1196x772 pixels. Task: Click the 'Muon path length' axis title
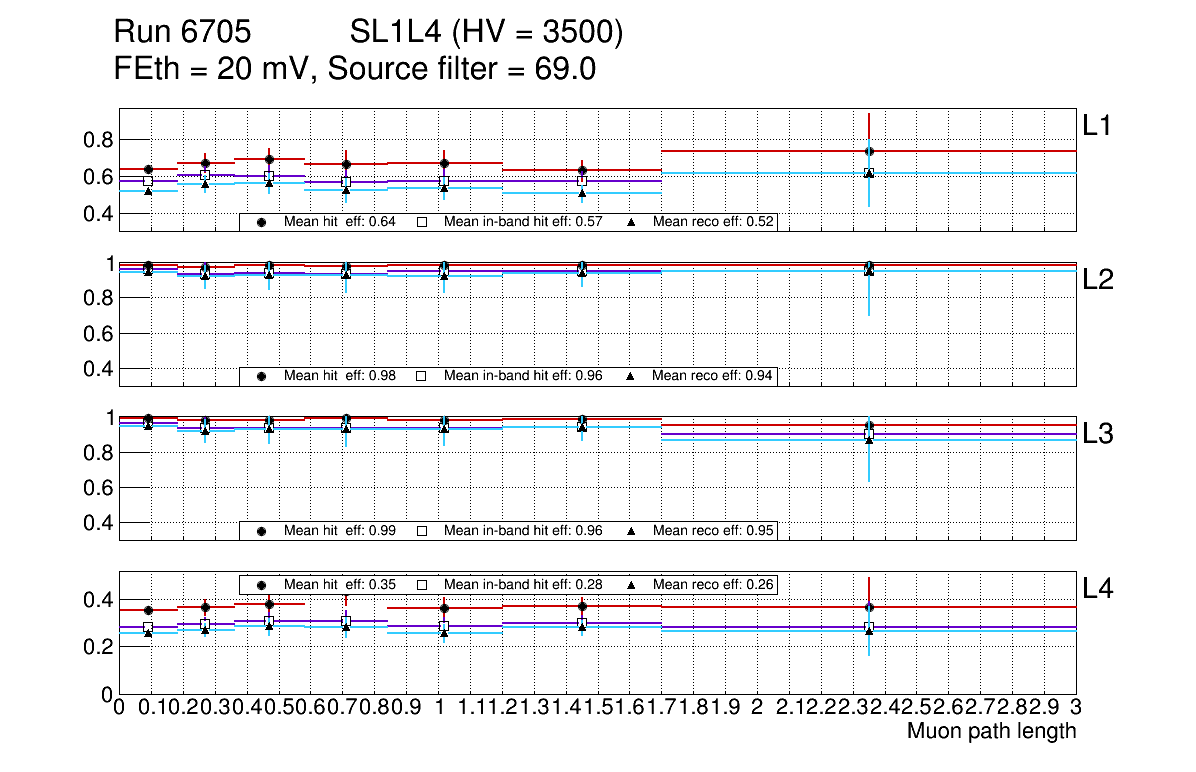click(991, 731)
